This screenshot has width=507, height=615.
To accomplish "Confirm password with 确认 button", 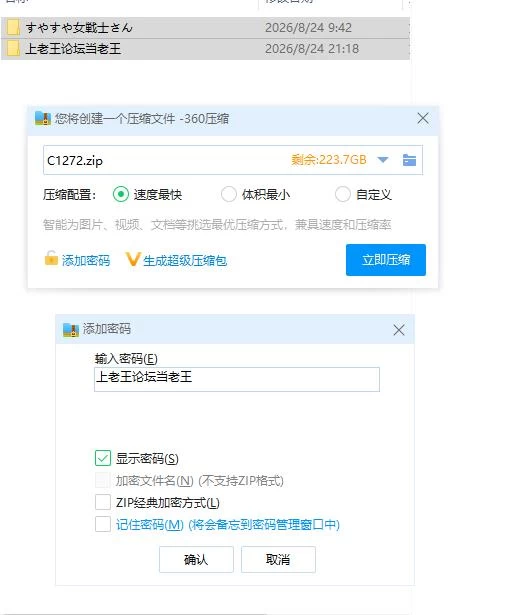I will click(196, 559).
